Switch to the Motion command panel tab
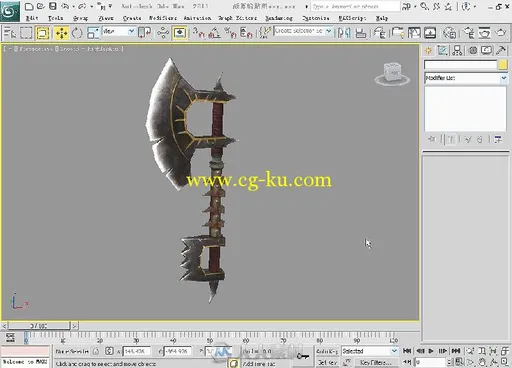512x368 pixels. tap(472, 50)
